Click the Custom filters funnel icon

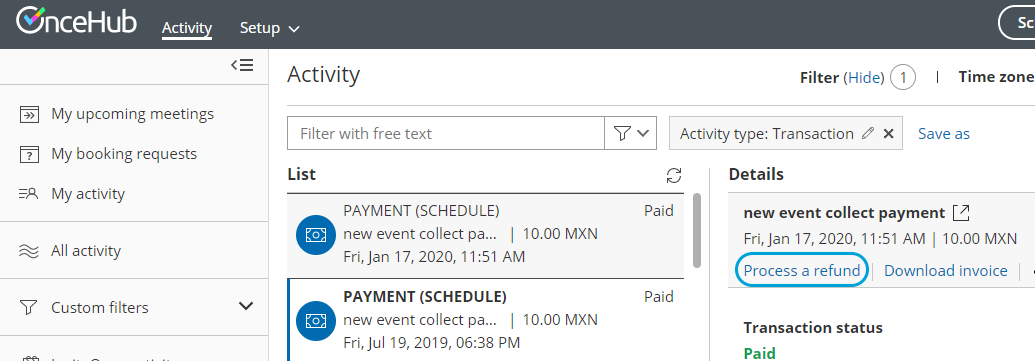point(28,308)
